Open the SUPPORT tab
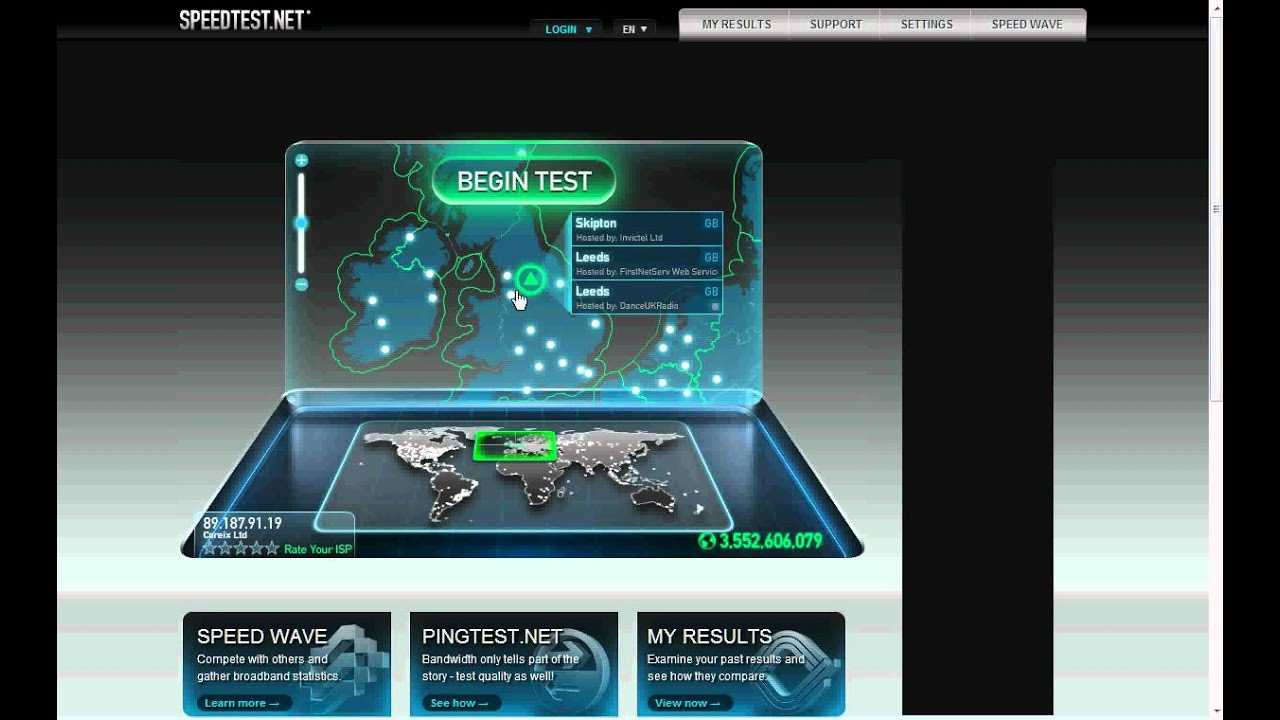Screen dimensions: 1280x720 tap(835, 24)
